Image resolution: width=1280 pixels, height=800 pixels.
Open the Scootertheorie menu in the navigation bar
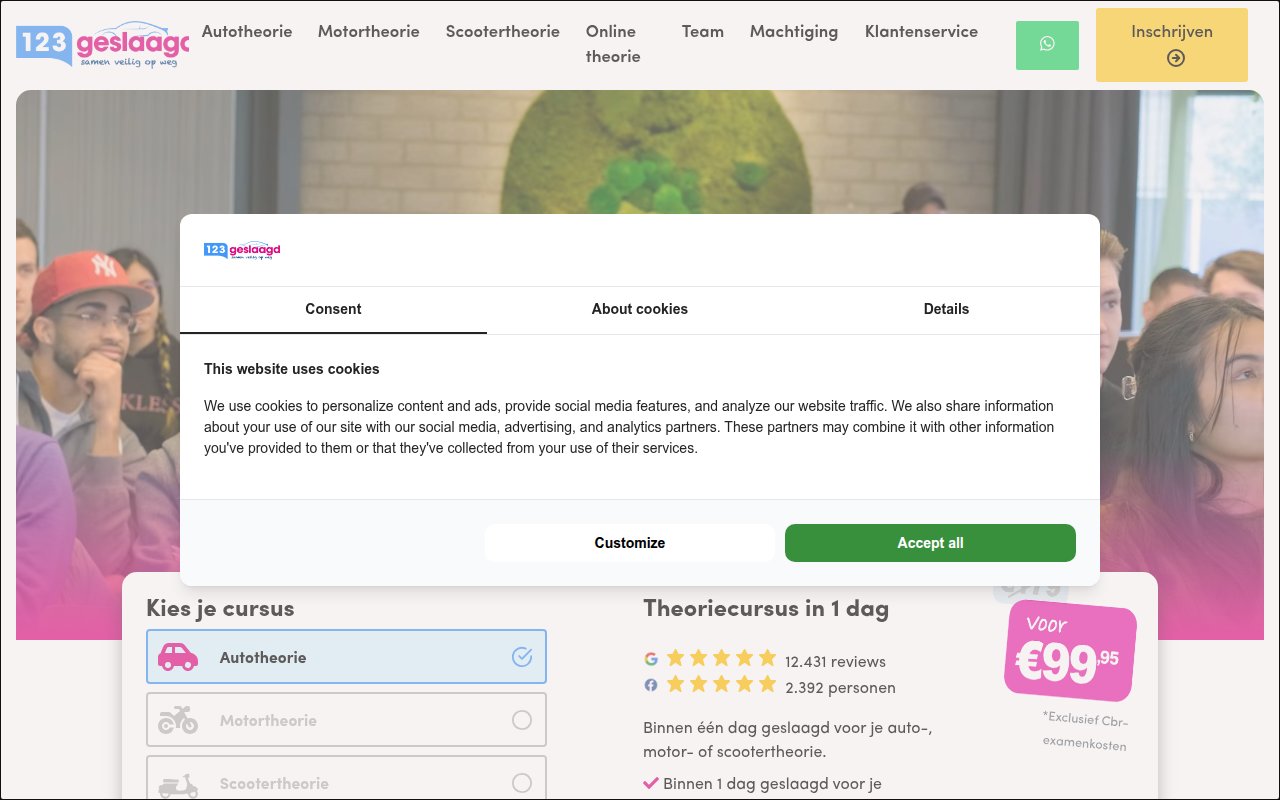[x=503, y=31]
